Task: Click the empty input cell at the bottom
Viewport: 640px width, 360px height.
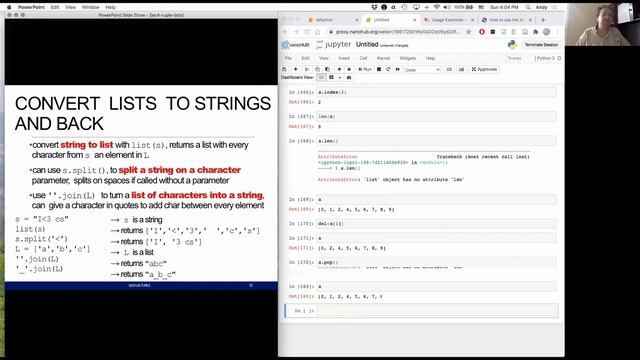Action: tap(437, 311)
